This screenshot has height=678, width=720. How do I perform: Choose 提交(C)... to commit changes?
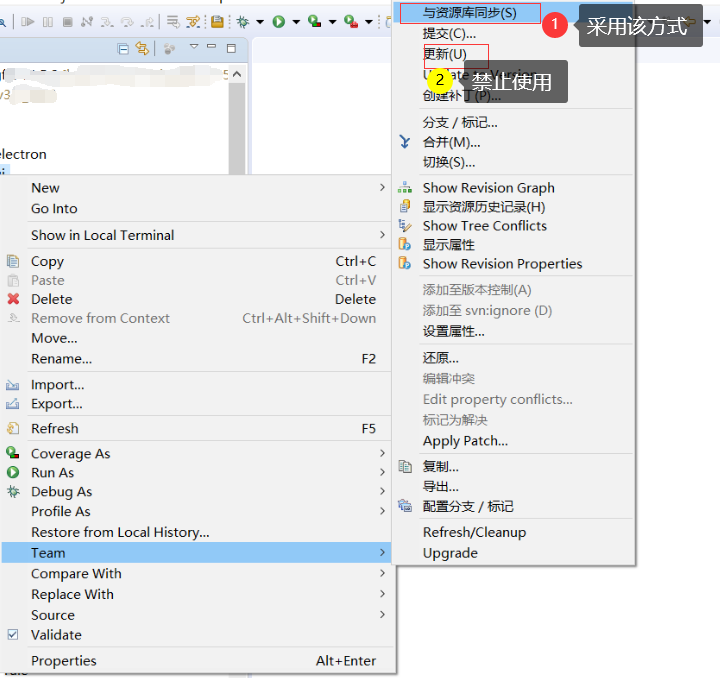449,34
